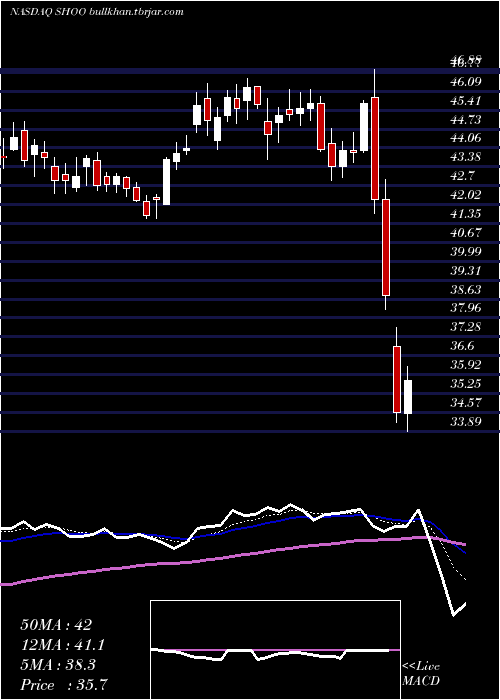Click the 37.96 price axis label
The height and width of the screenshot is (700, 500).
coord(466,308)
